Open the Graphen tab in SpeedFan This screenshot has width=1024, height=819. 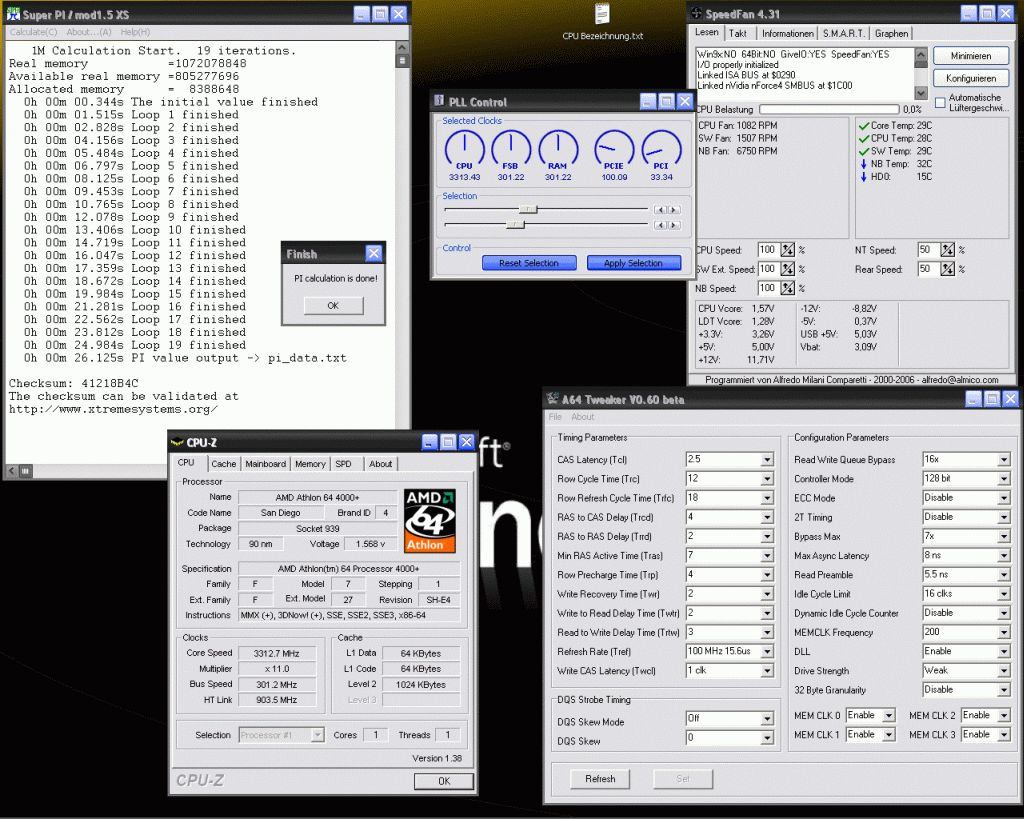(x=891, y=33)
